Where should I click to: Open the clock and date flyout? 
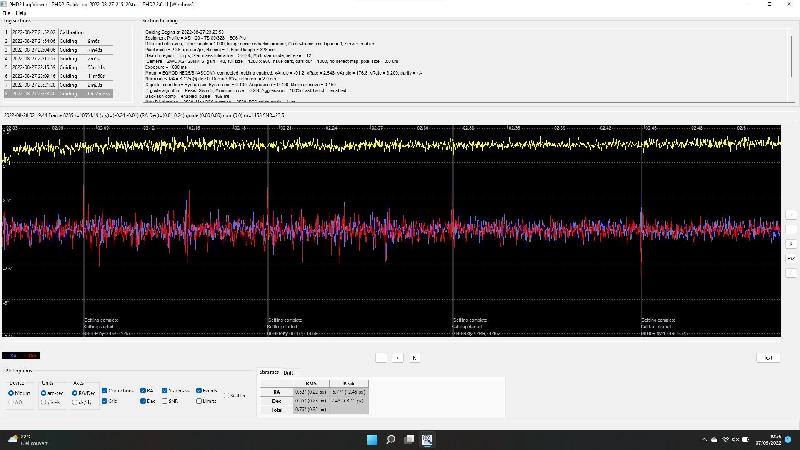click(x=768, y=440)
